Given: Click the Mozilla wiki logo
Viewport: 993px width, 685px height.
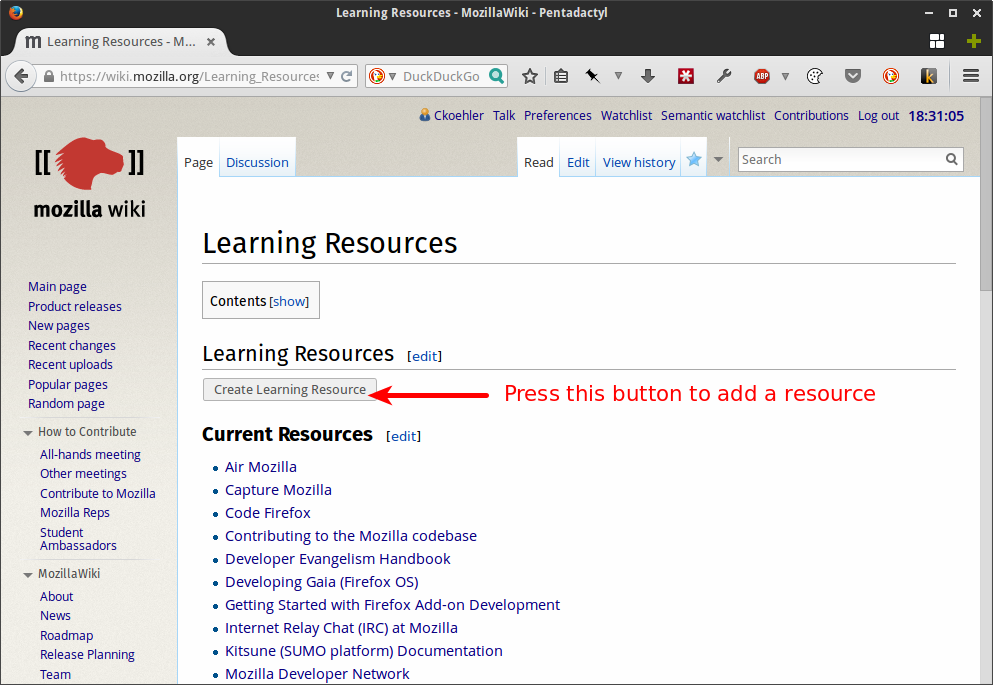Looking at the screenshot, I should [x=89, y=178].
